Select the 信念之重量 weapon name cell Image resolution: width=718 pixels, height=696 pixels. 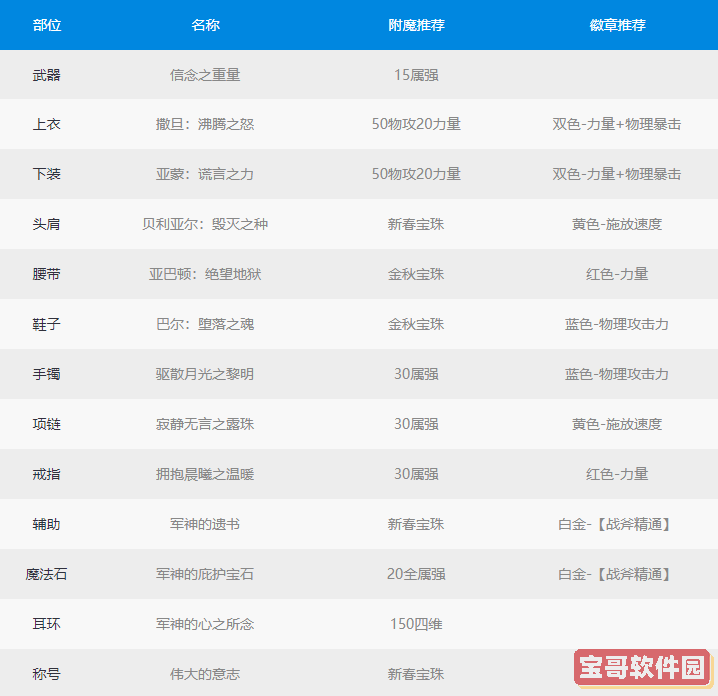coord(205,75)
